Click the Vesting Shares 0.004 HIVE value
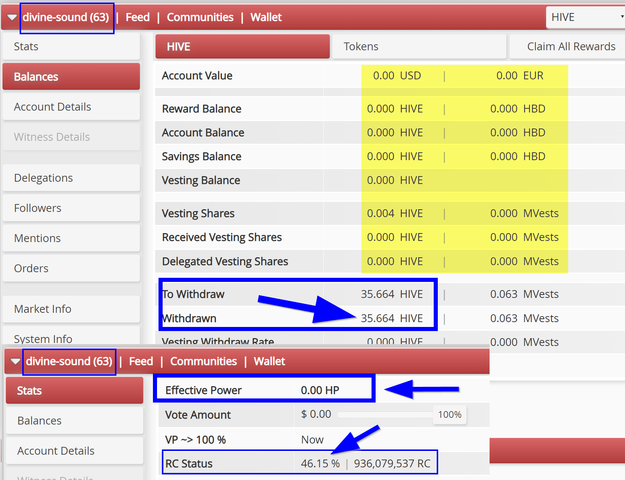 tap(395, 213)
